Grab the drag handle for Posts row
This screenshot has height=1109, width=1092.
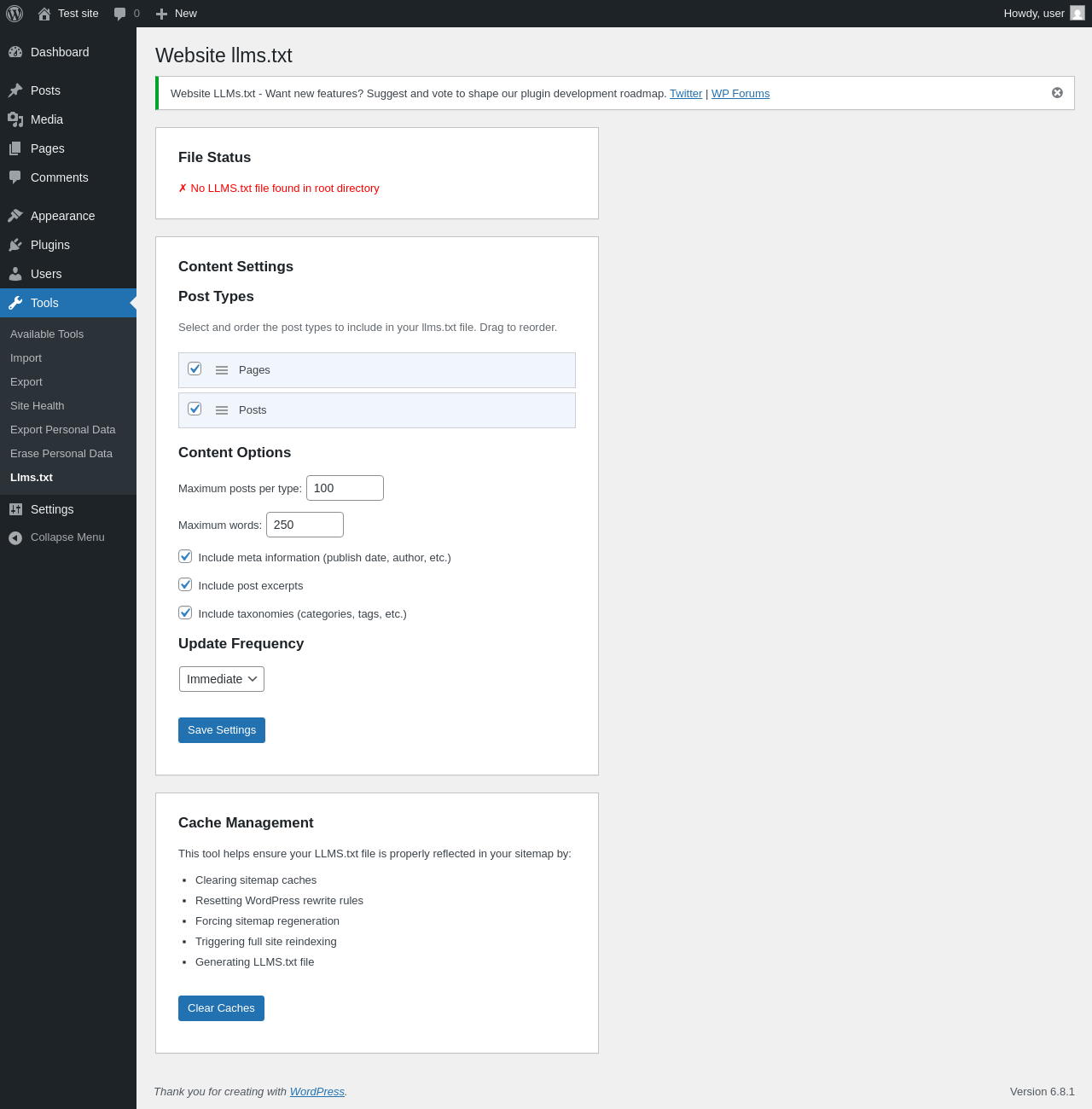222,410
